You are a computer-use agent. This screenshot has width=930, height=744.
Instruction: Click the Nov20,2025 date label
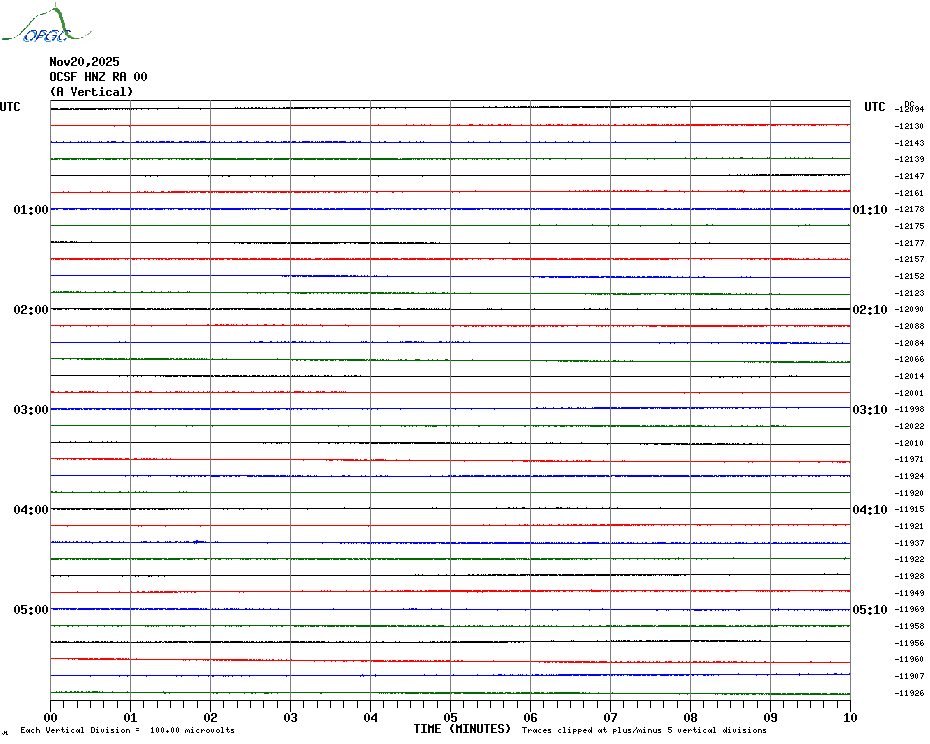[84, 61]
